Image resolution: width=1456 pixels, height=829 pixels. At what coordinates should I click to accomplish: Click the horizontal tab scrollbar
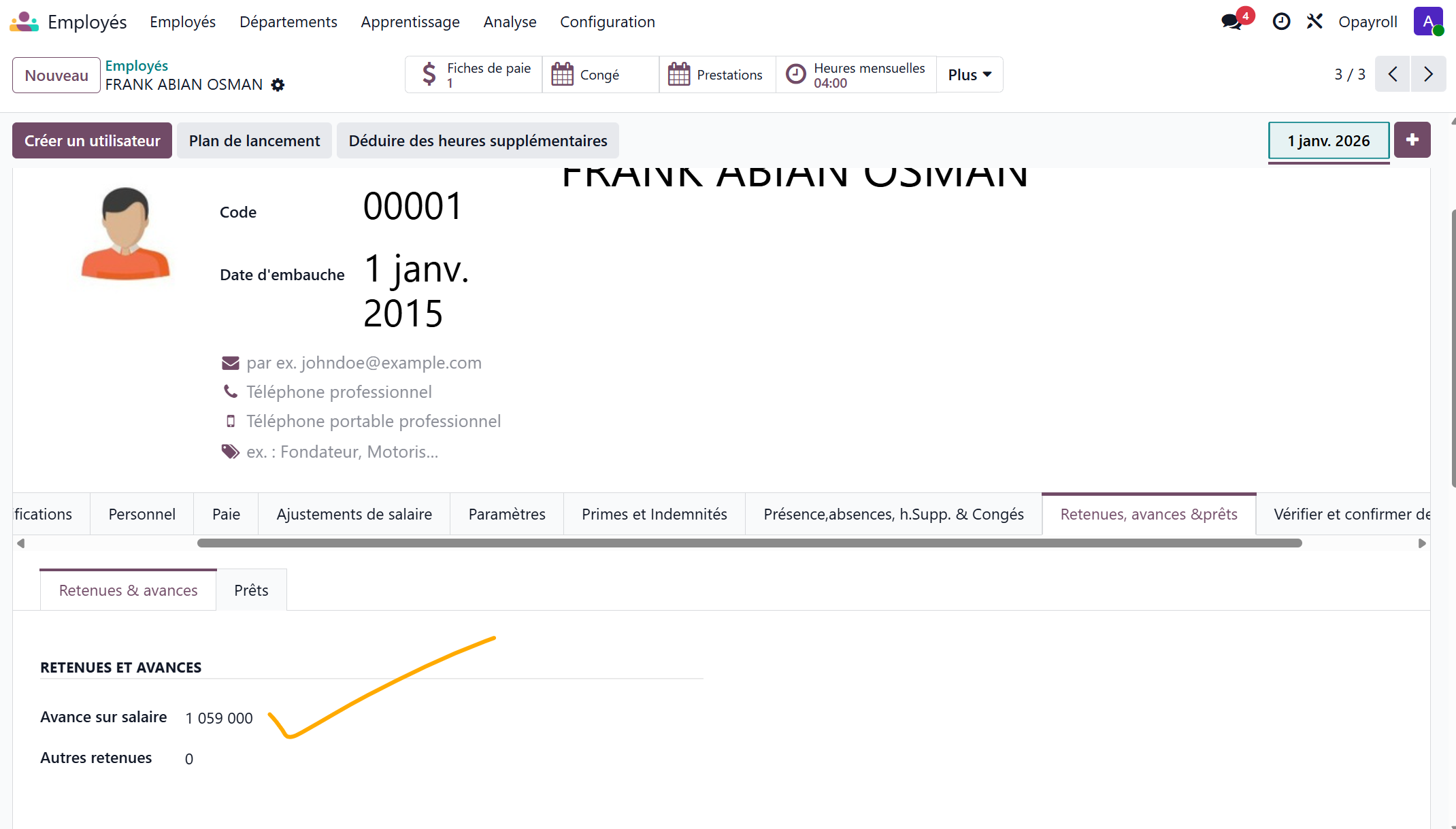[748, 543]
